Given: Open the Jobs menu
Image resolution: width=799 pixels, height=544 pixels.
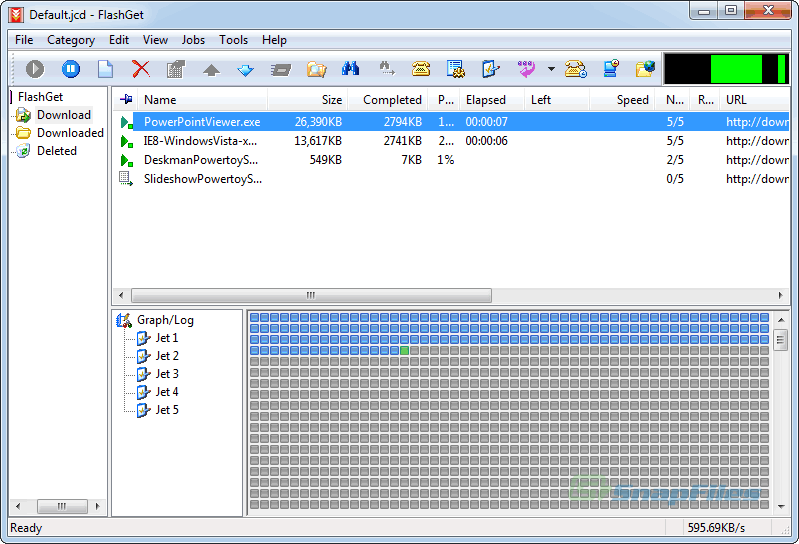Looking at the screenshot, I should click(x=193, y=40).
